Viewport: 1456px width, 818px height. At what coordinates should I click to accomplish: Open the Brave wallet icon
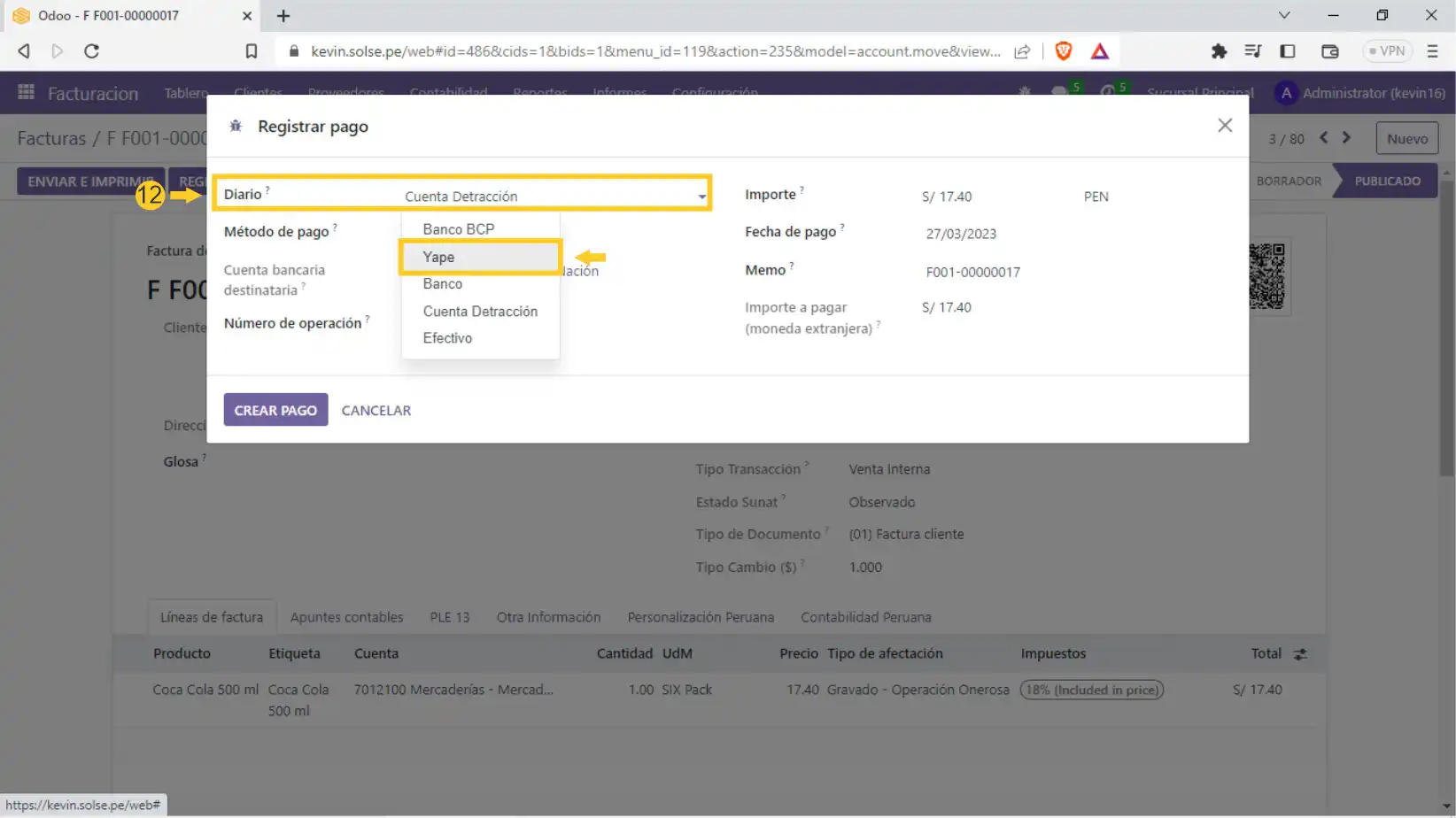point(1329,51)
